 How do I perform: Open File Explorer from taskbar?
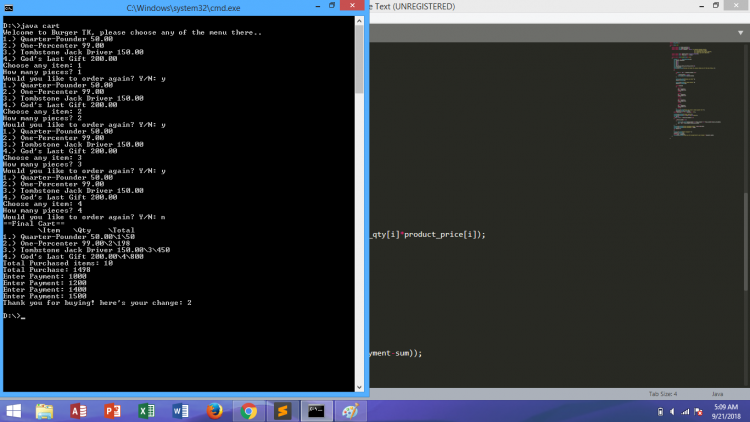[44, 411]
